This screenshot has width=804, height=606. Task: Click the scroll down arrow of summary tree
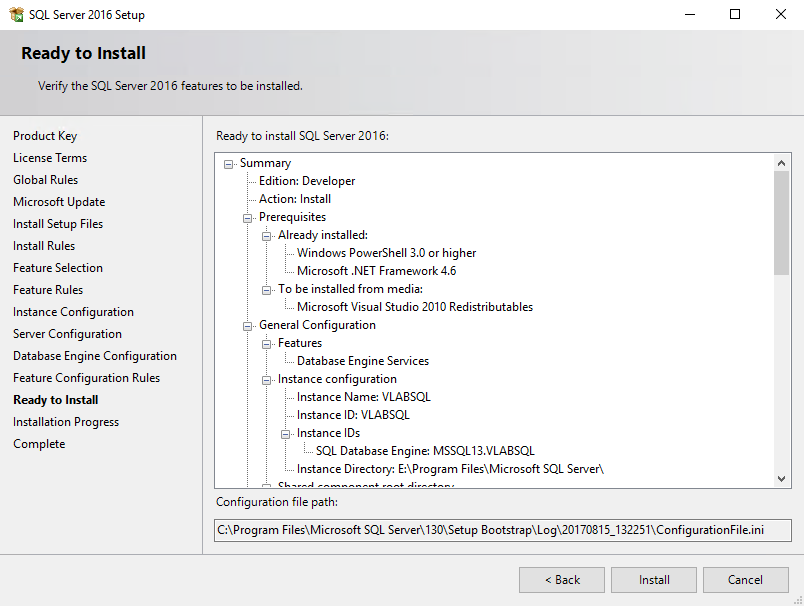click(781, 479)
